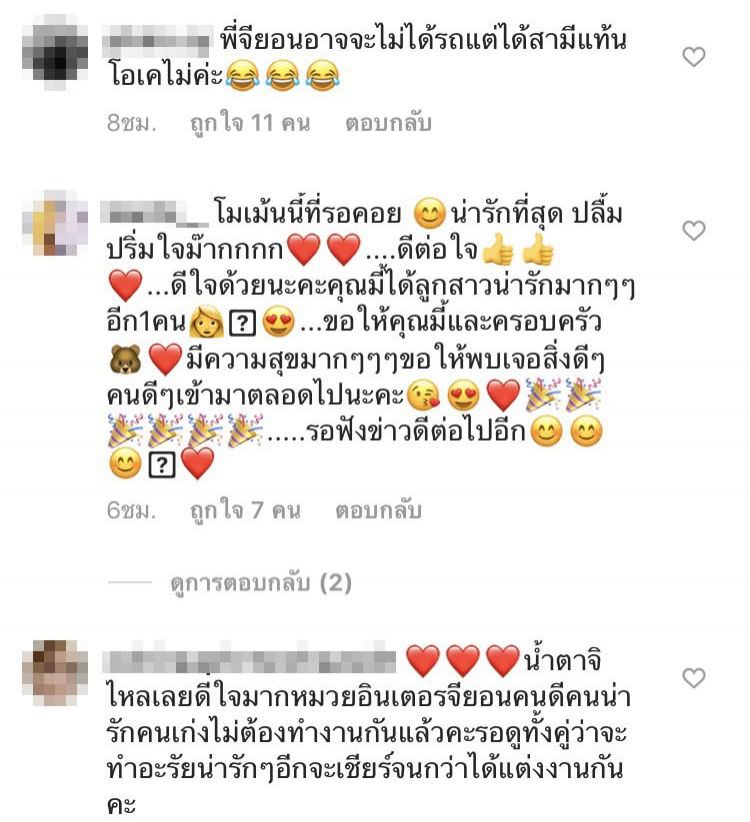Like the second comment about โมเม้นนี้ที่รอคอย

click(x=693, y=231)
